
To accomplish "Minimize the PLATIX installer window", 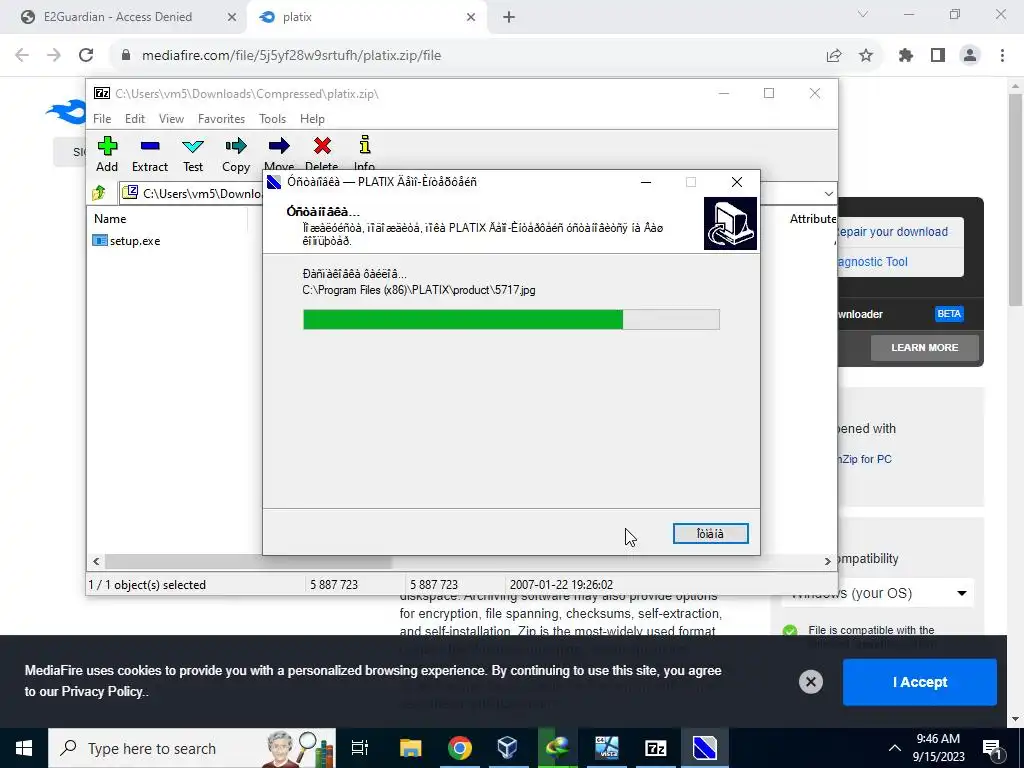I will [x=646, y=182].
